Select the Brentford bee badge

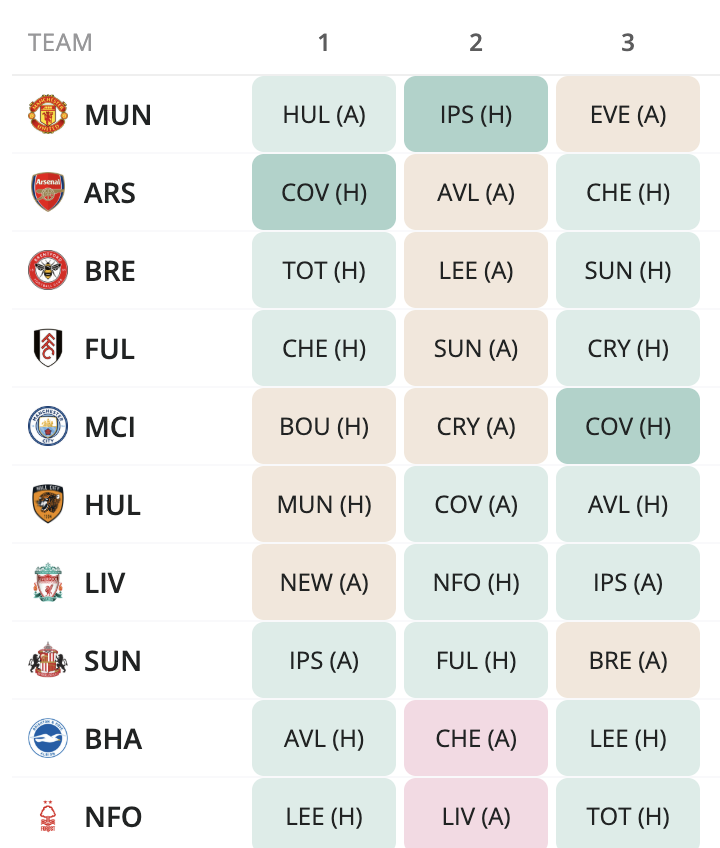tap(48, 270)
